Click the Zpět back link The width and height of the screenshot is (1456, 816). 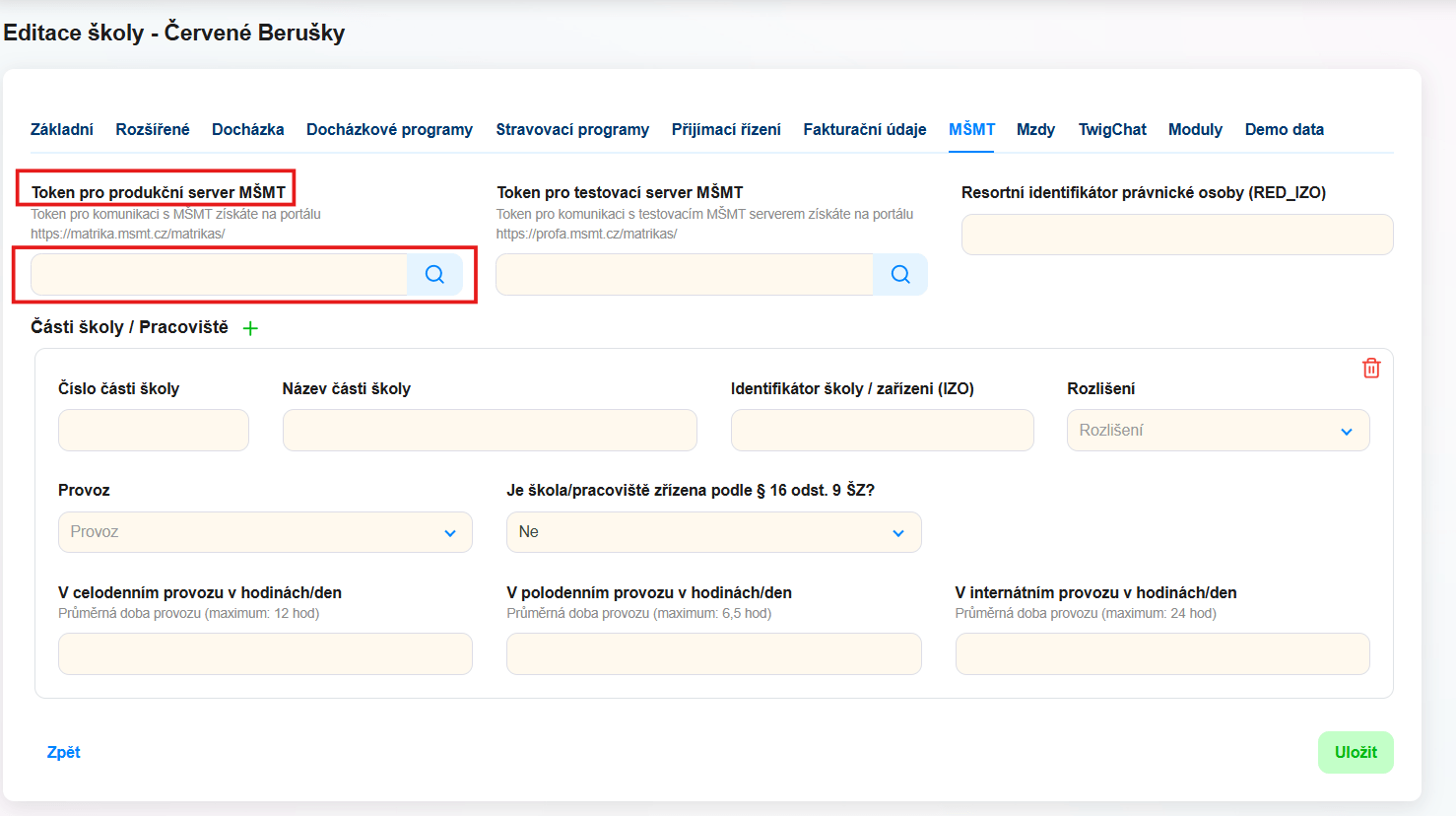[64, 752]
